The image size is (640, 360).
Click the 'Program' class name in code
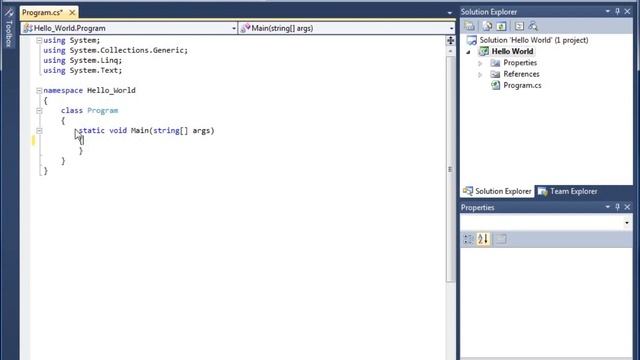[102, 111]
